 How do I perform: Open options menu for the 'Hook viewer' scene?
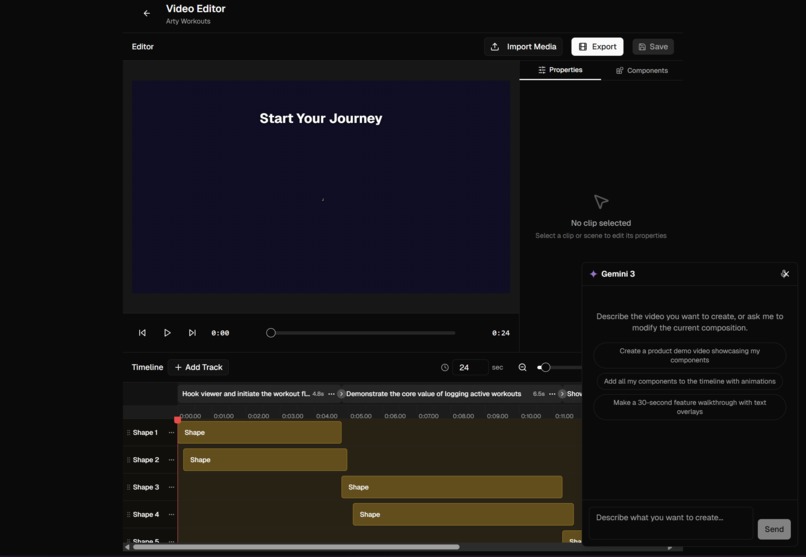click(332, 394)
